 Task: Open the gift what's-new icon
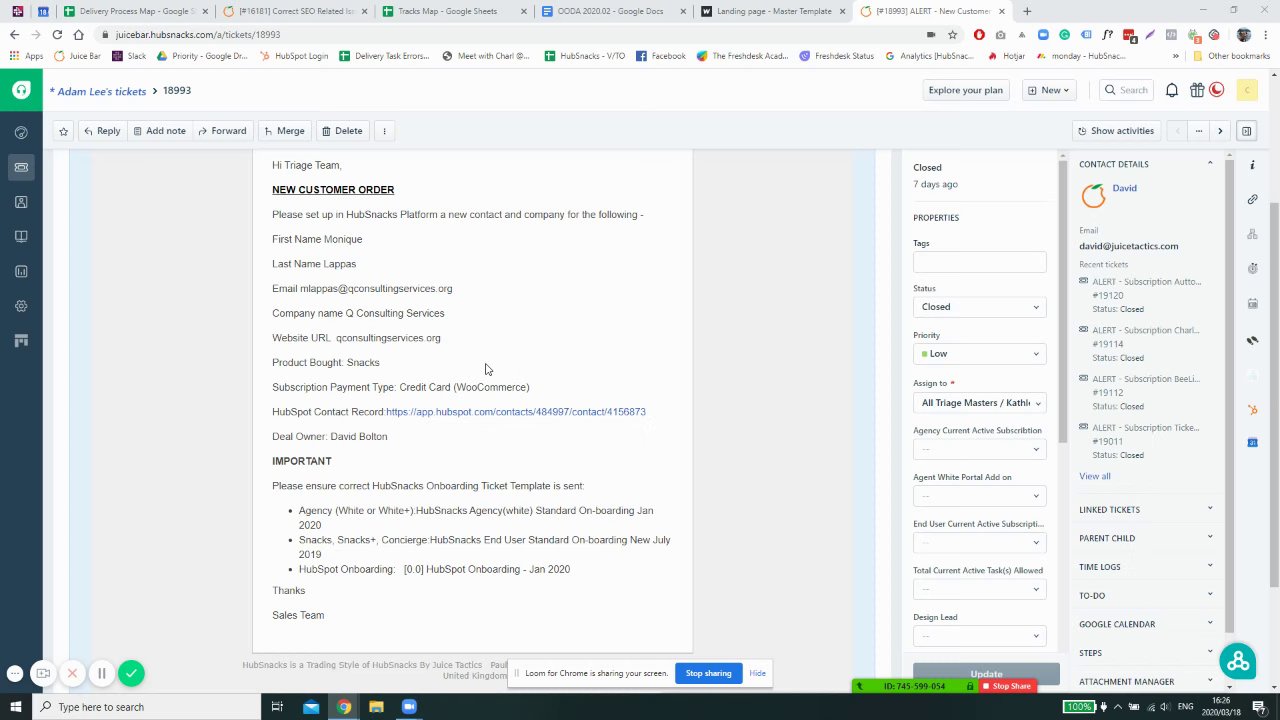pyautogui.click(x=1197, y=90)
